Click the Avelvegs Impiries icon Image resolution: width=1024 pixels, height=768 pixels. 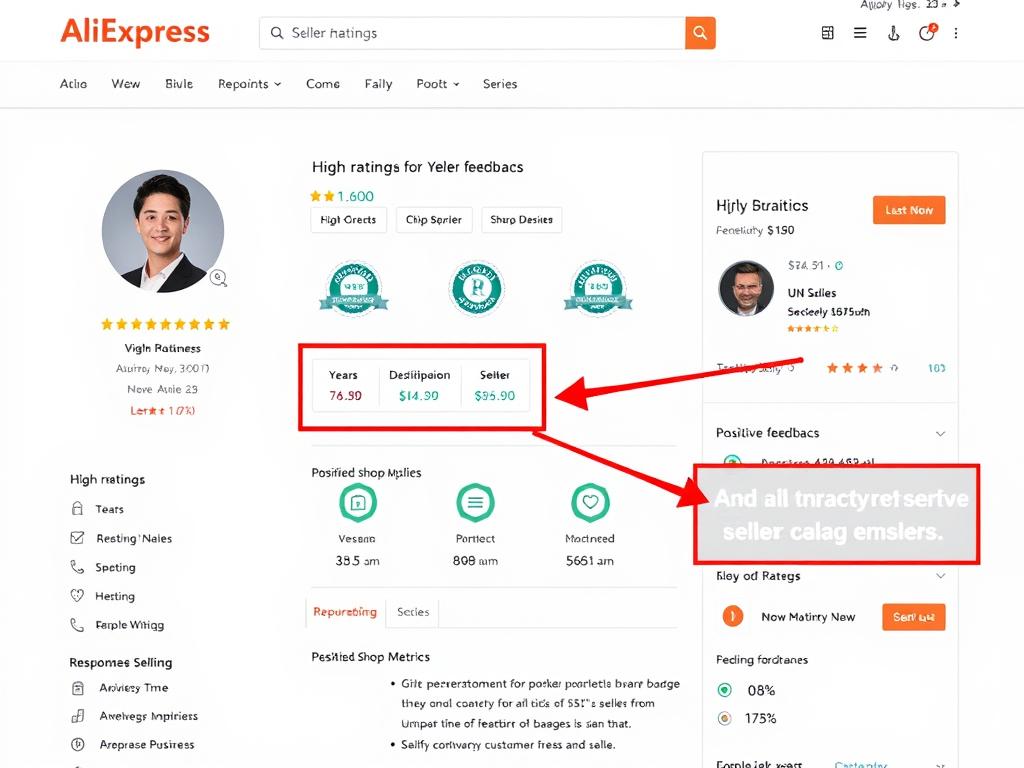click(x=78, y=716)
